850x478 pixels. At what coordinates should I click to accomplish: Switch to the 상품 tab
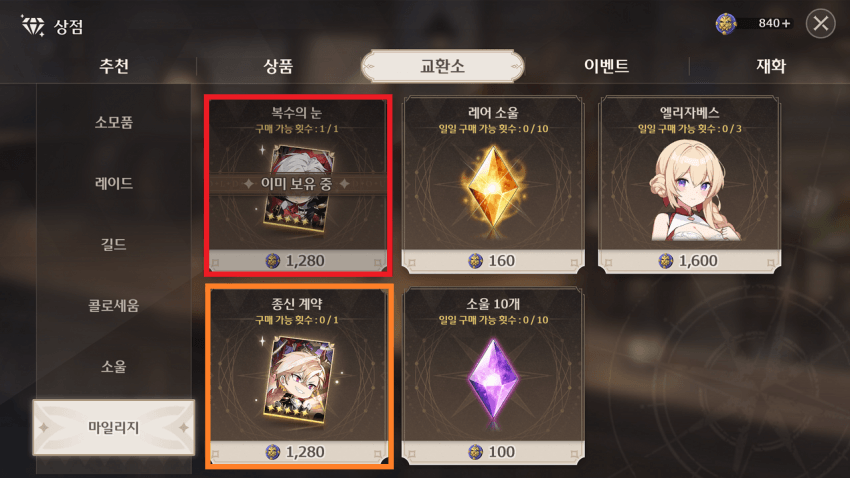278,66
